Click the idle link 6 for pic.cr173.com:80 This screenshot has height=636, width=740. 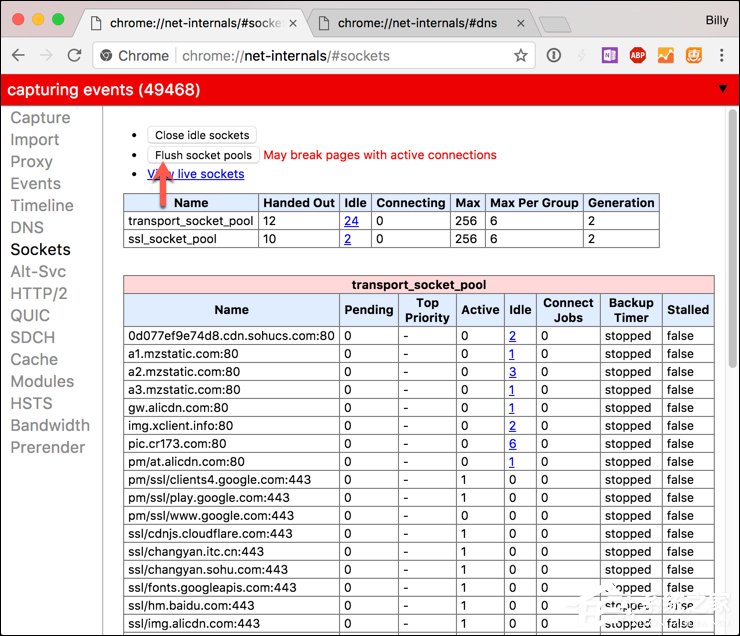[x=512, y=444]
